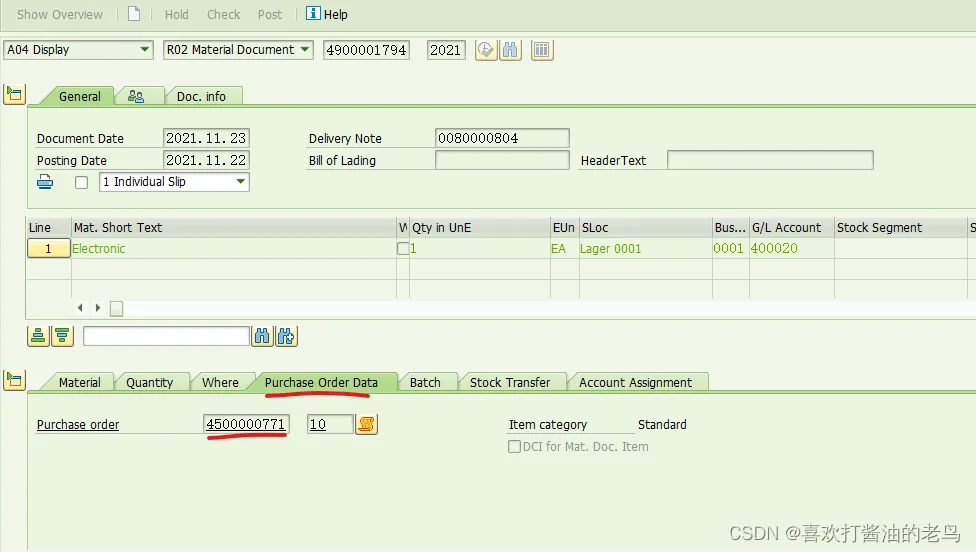Click the purchase order history scroll icon
The height and width of the screenshot is (552, 976).
point(366,424)
